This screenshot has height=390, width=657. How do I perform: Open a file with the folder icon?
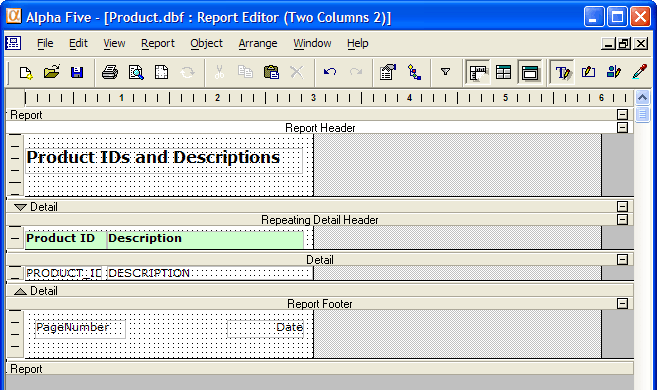[52, 72]
